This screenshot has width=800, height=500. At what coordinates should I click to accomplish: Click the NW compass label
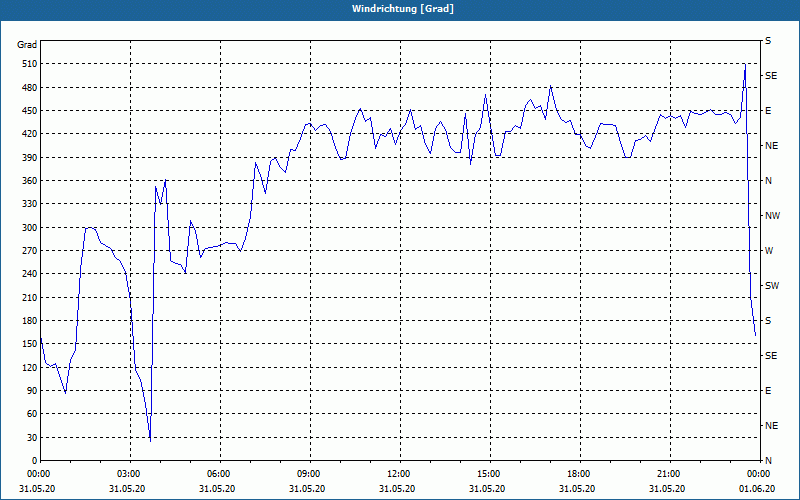772,216
